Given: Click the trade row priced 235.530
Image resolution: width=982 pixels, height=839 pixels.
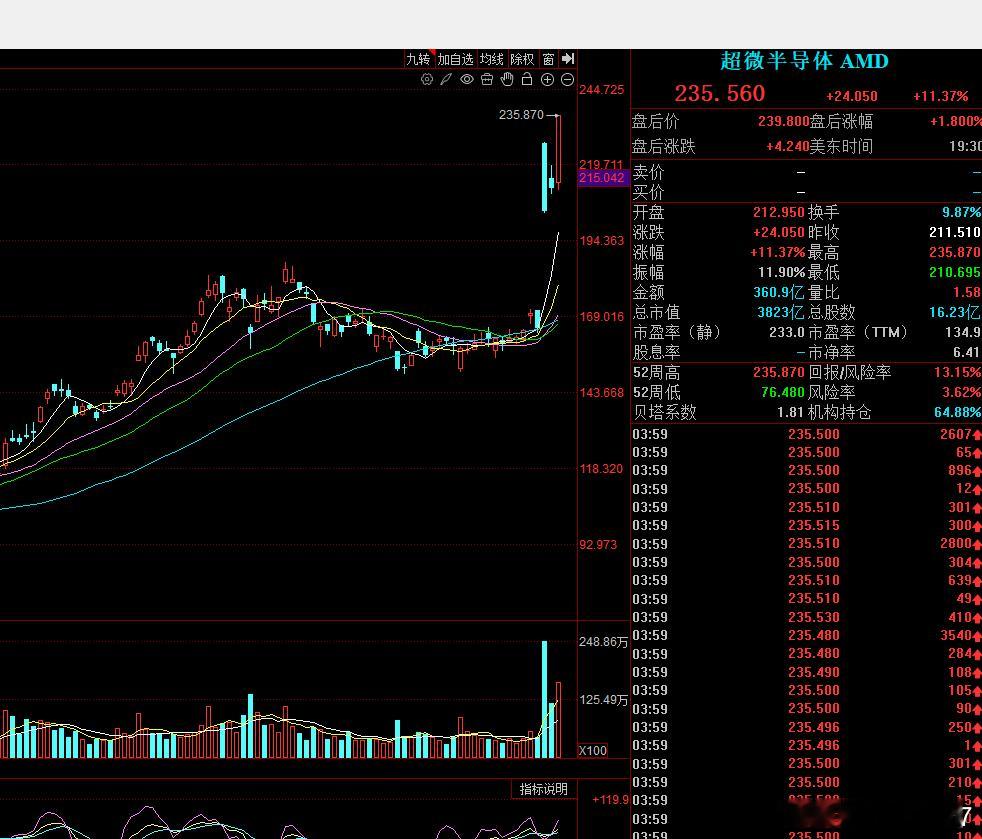Looking at the screenshot, I should 807,617.
